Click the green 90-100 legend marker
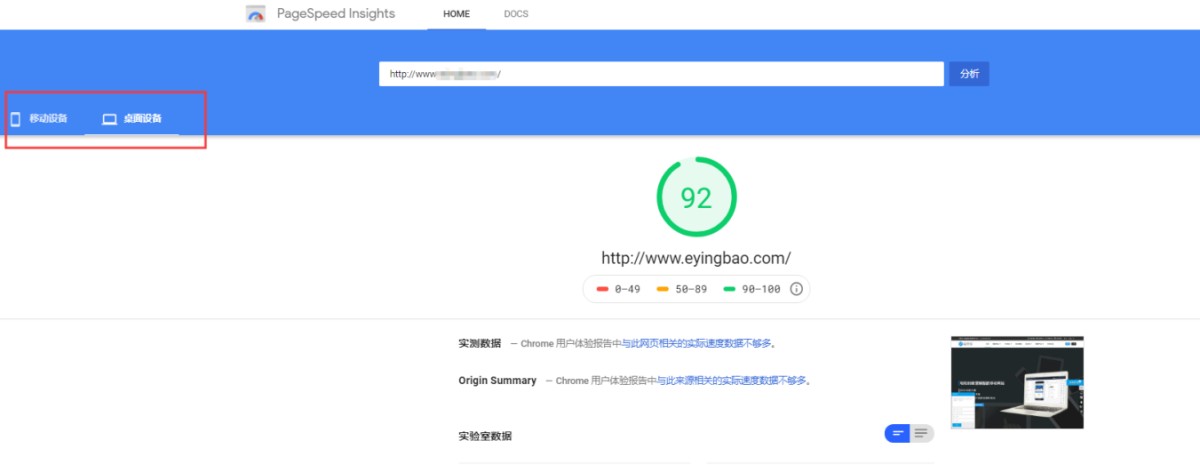The height and width of the screenshot is (465, 1200). pyautogui.click(x=728, y=289)
